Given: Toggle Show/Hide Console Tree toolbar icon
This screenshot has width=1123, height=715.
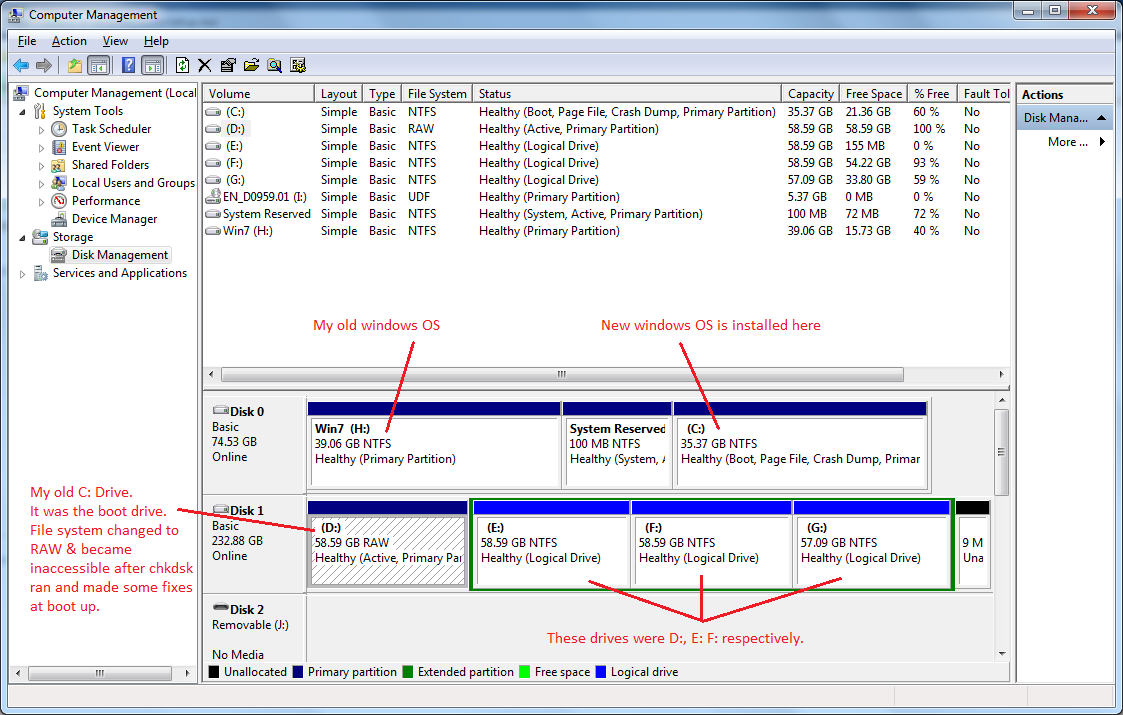Looking at the screenshot, I should pyautogui.click(x=98, y=66).
